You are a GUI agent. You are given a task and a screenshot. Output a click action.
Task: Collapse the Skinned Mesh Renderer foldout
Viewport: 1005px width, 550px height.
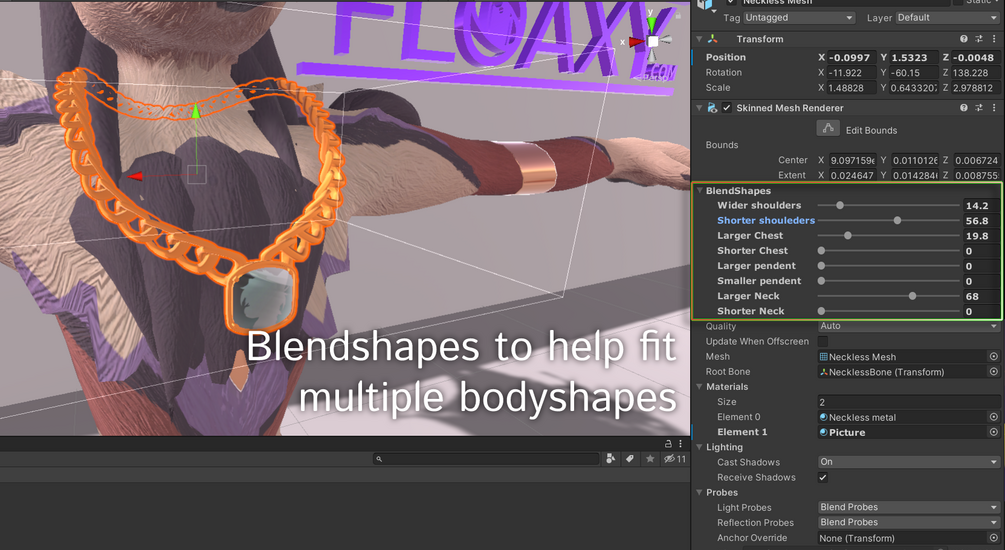(699, 108)
